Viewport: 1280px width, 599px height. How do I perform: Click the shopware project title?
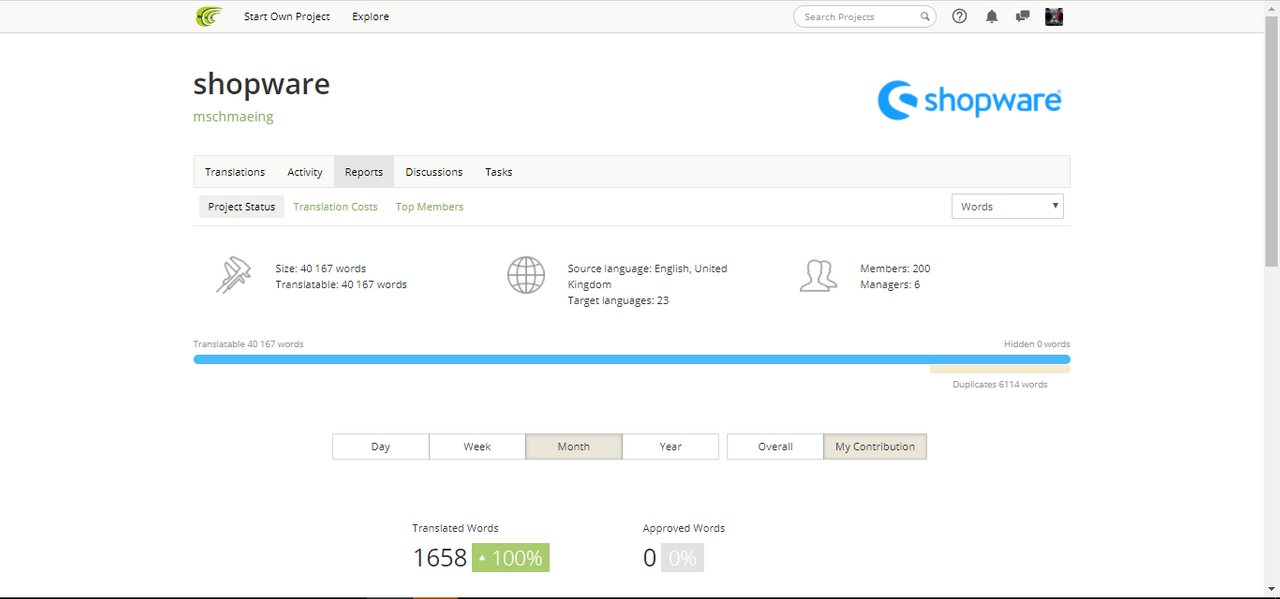point(261,84)
